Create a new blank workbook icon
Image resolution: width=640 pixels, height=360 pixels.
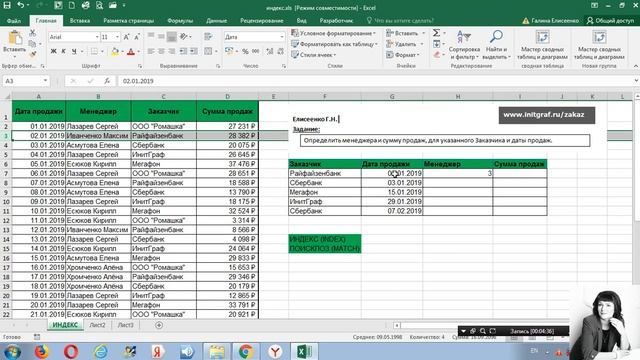point(72,5)
